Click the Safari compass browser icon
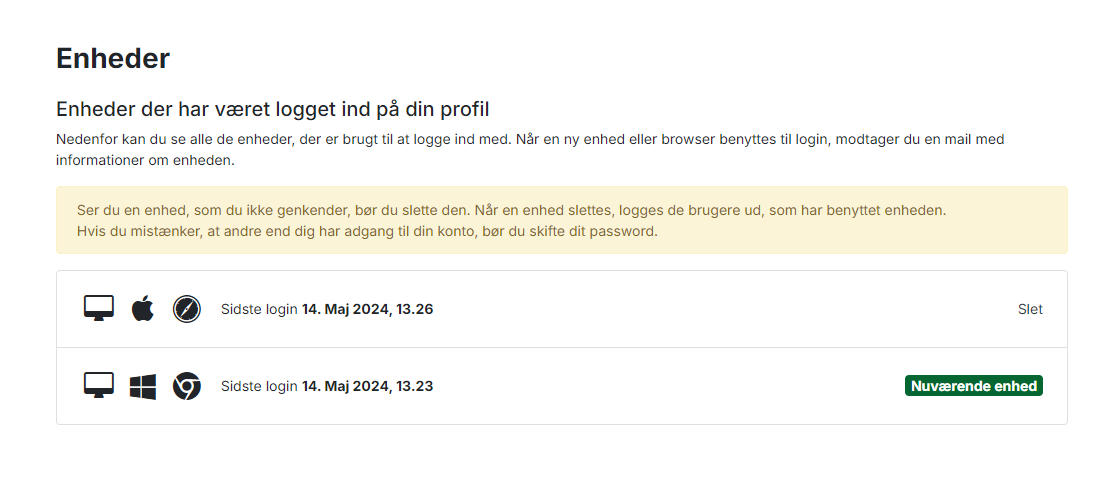 [x=186, y=309]
